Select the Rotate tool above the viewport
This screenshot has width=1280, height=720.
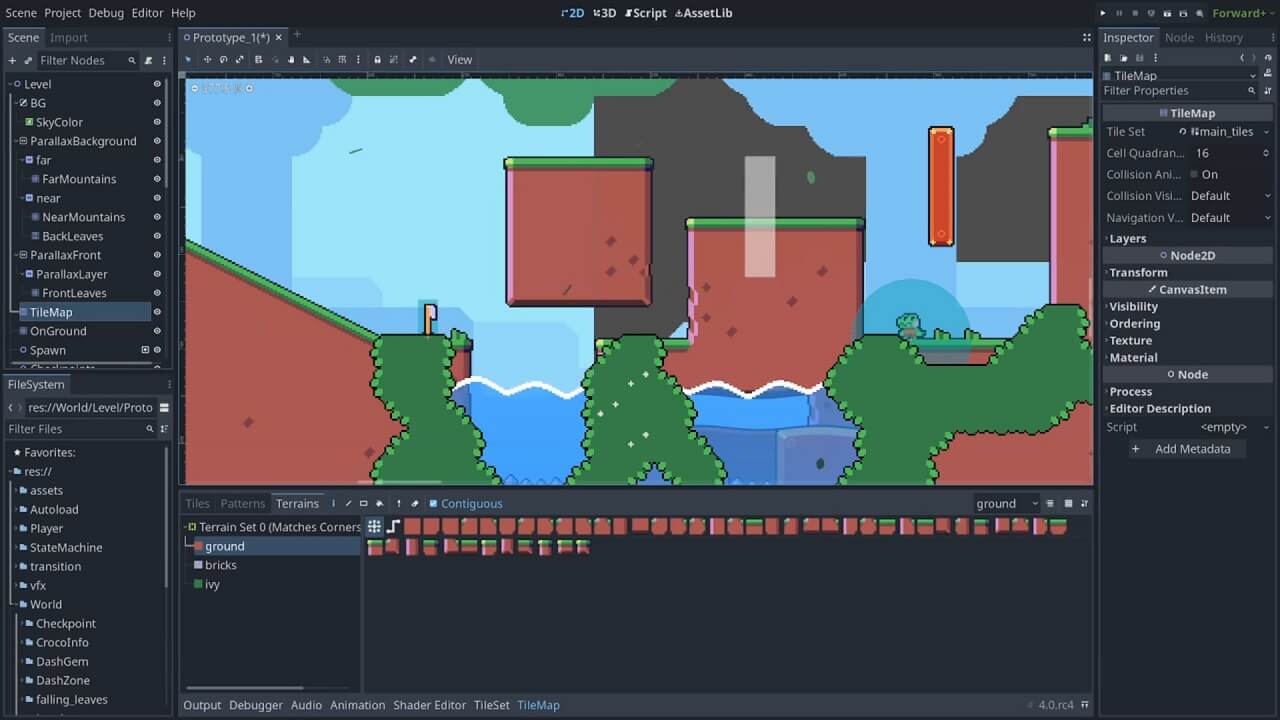tap(224, 60)
